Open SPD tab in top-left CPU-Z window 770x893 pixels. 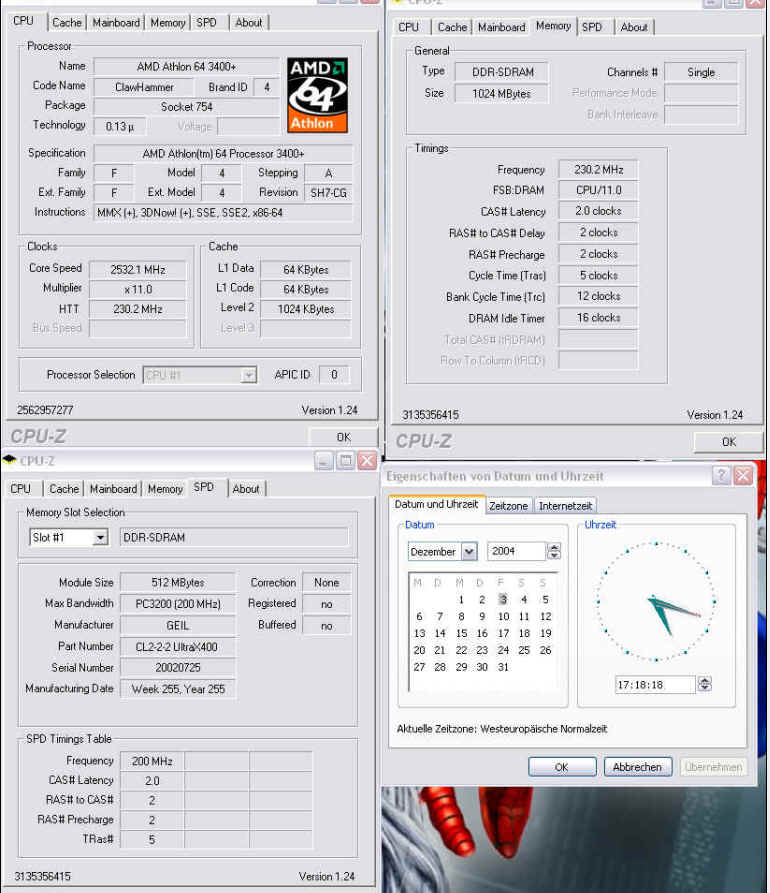point(206,23)
